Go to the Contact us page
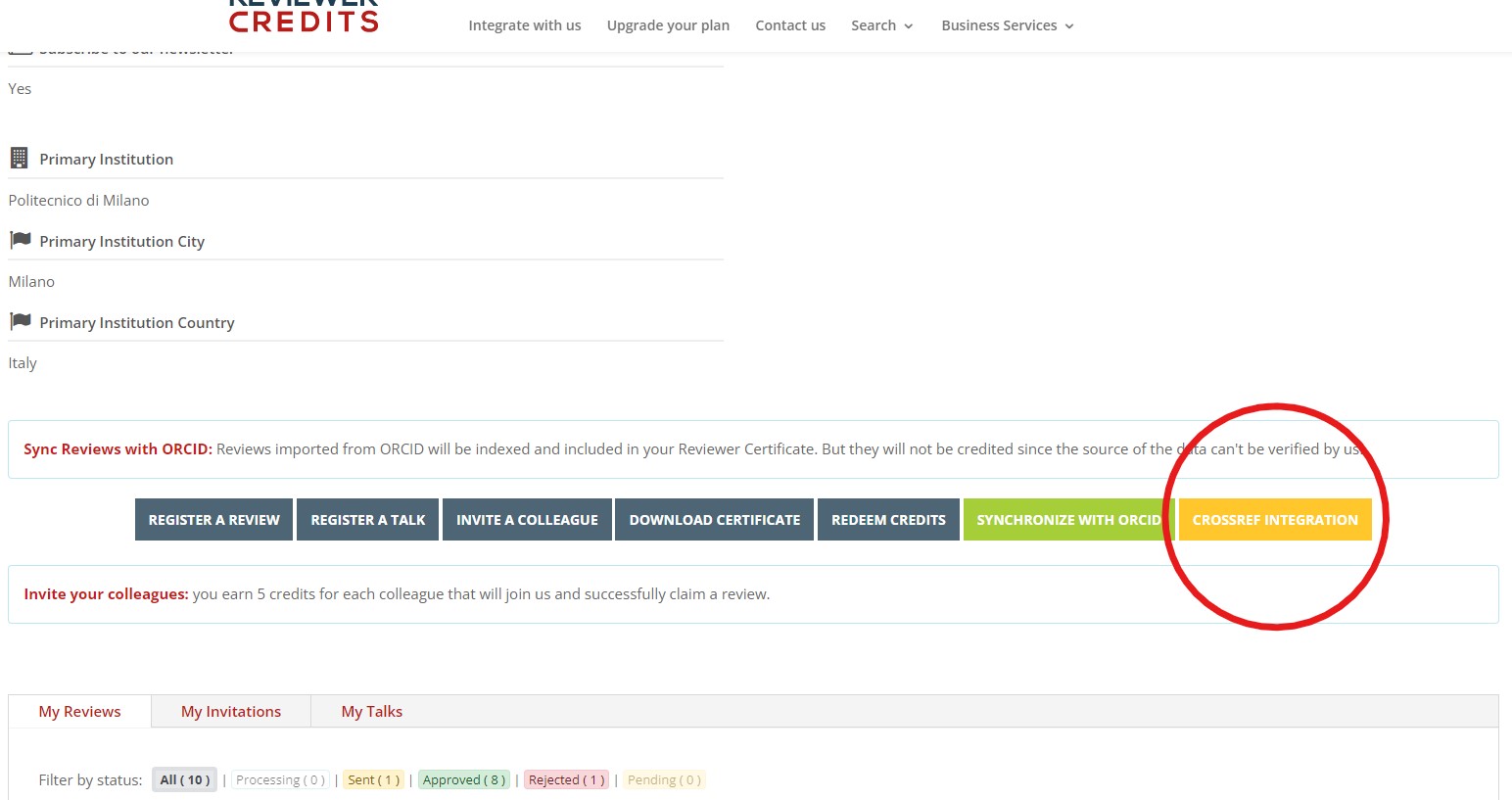Image resolution: width=1512 pixels, height=800 pixels. point(790,25)
